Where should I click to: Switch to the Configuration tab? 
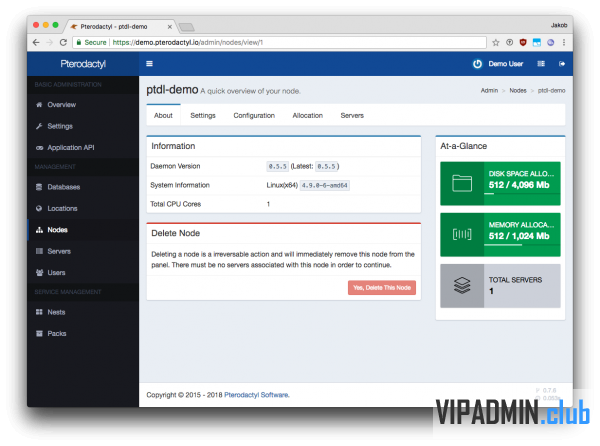click(x=254, y=116)
